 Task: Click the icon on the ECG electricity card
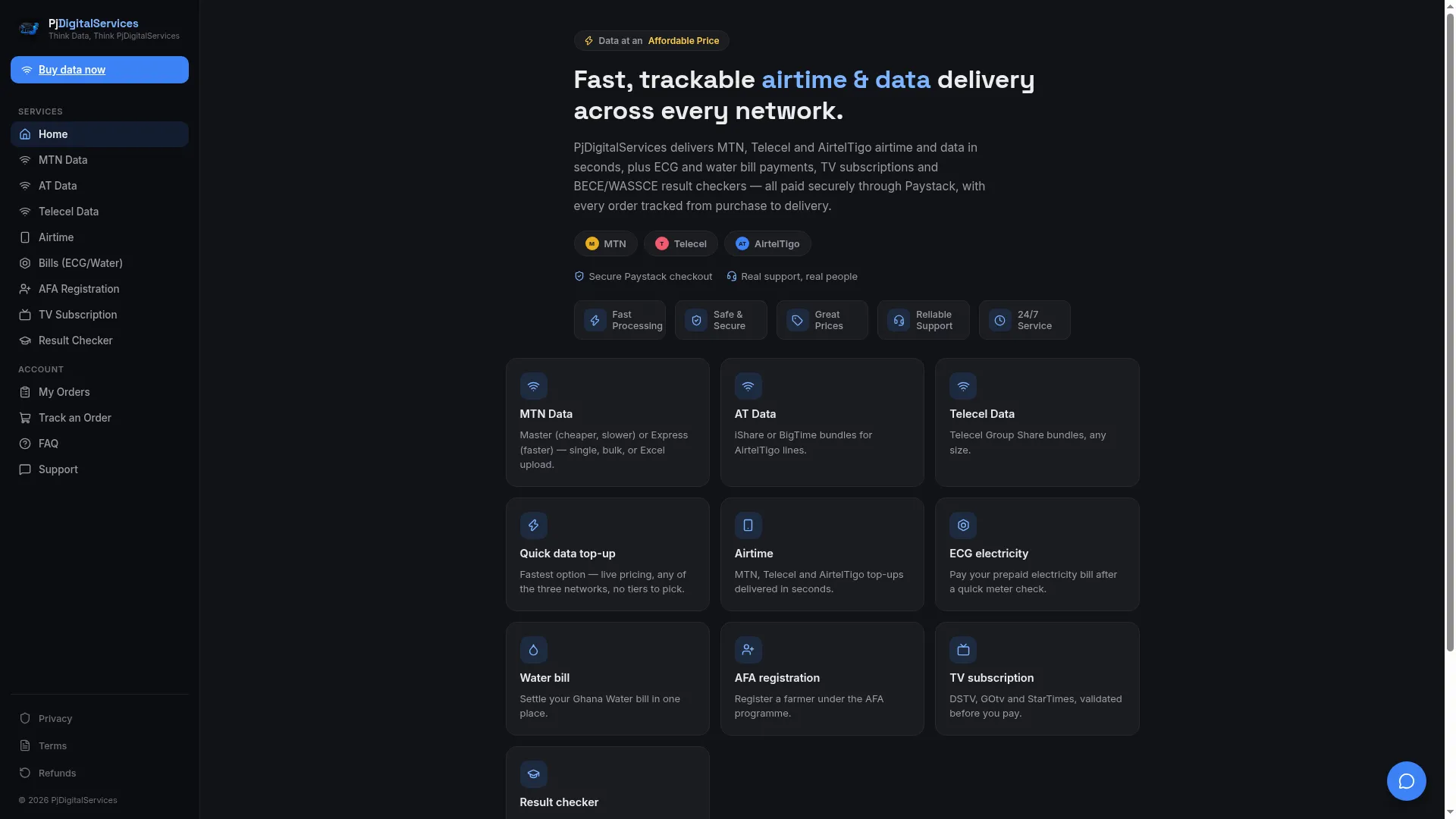click(963, 526)
